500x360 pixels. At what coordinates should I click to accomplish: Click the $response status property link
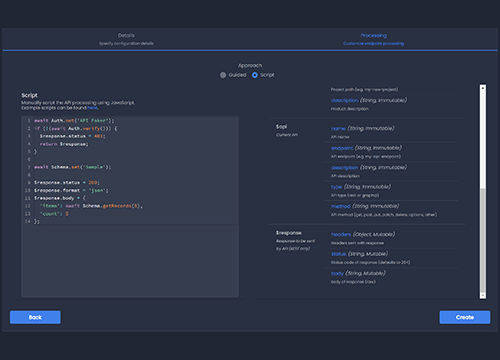point(338,254)
